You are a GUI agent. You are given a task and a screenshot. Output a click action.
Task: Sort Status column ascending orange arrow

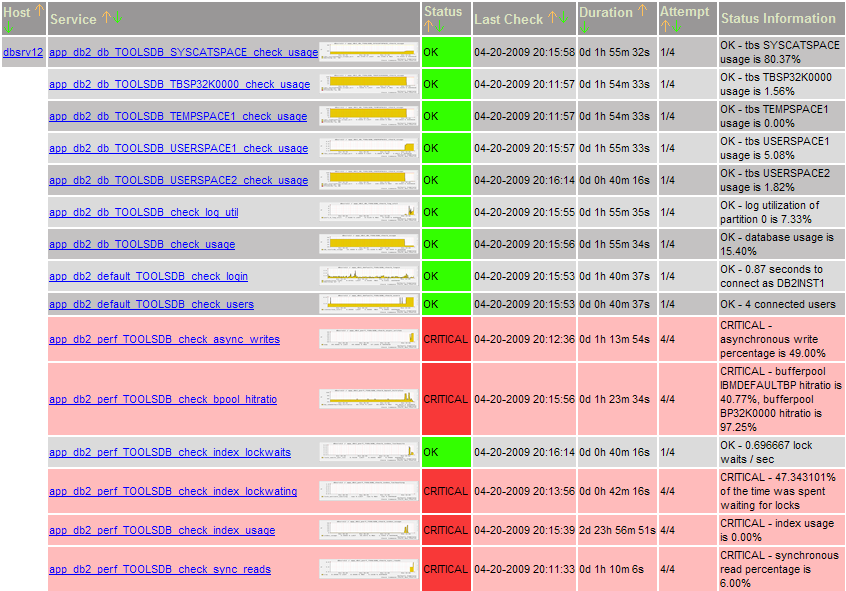[428, 26]
